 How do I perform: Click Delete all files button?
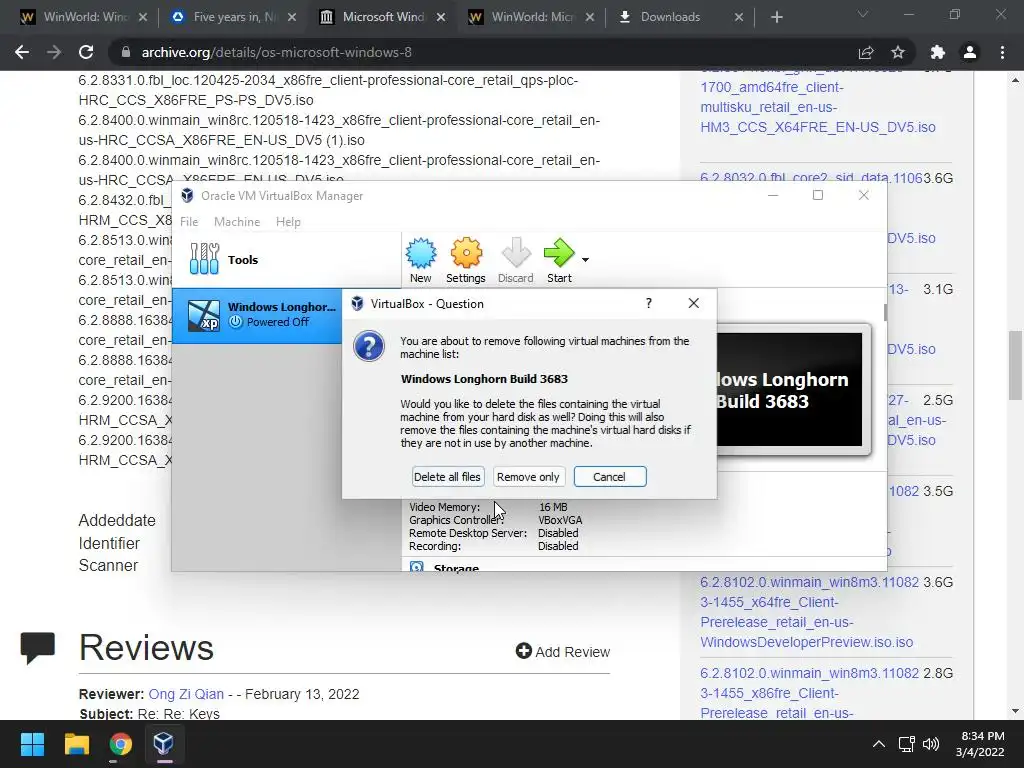(447, 477)
